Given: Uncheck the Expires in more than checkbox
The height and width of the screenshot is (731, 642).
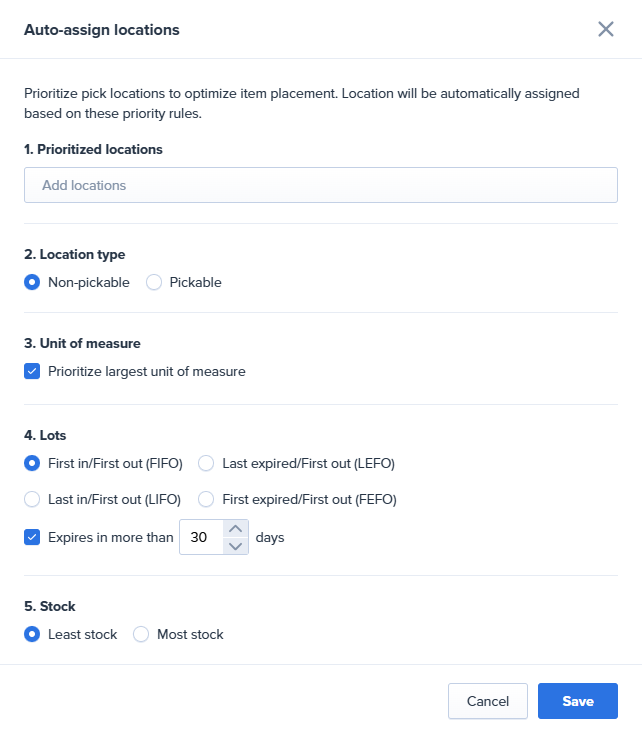Looking at the screenshot, I should (32, 537).
